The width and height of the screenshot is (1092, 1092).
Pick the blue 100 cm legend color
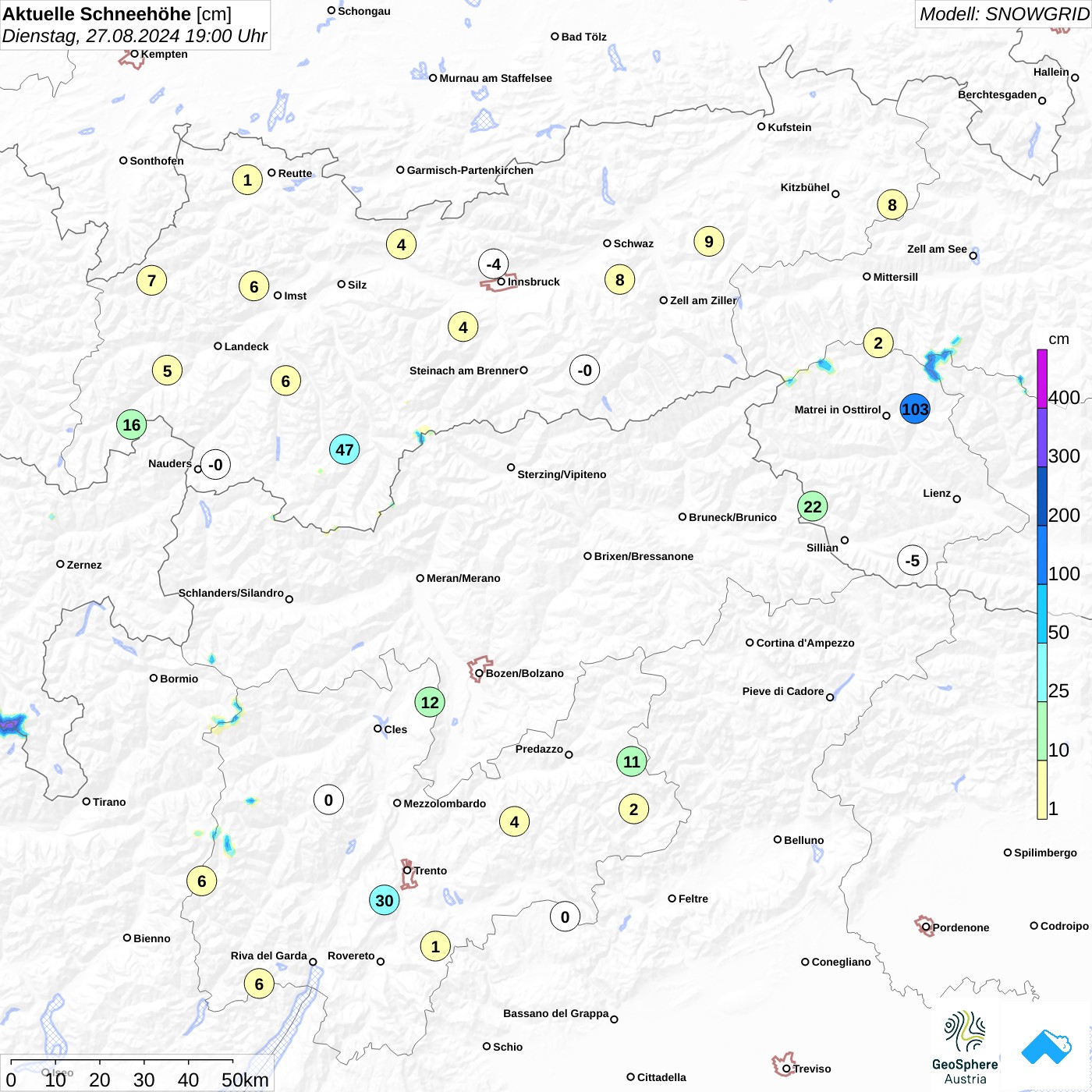tap(1042, 555)
